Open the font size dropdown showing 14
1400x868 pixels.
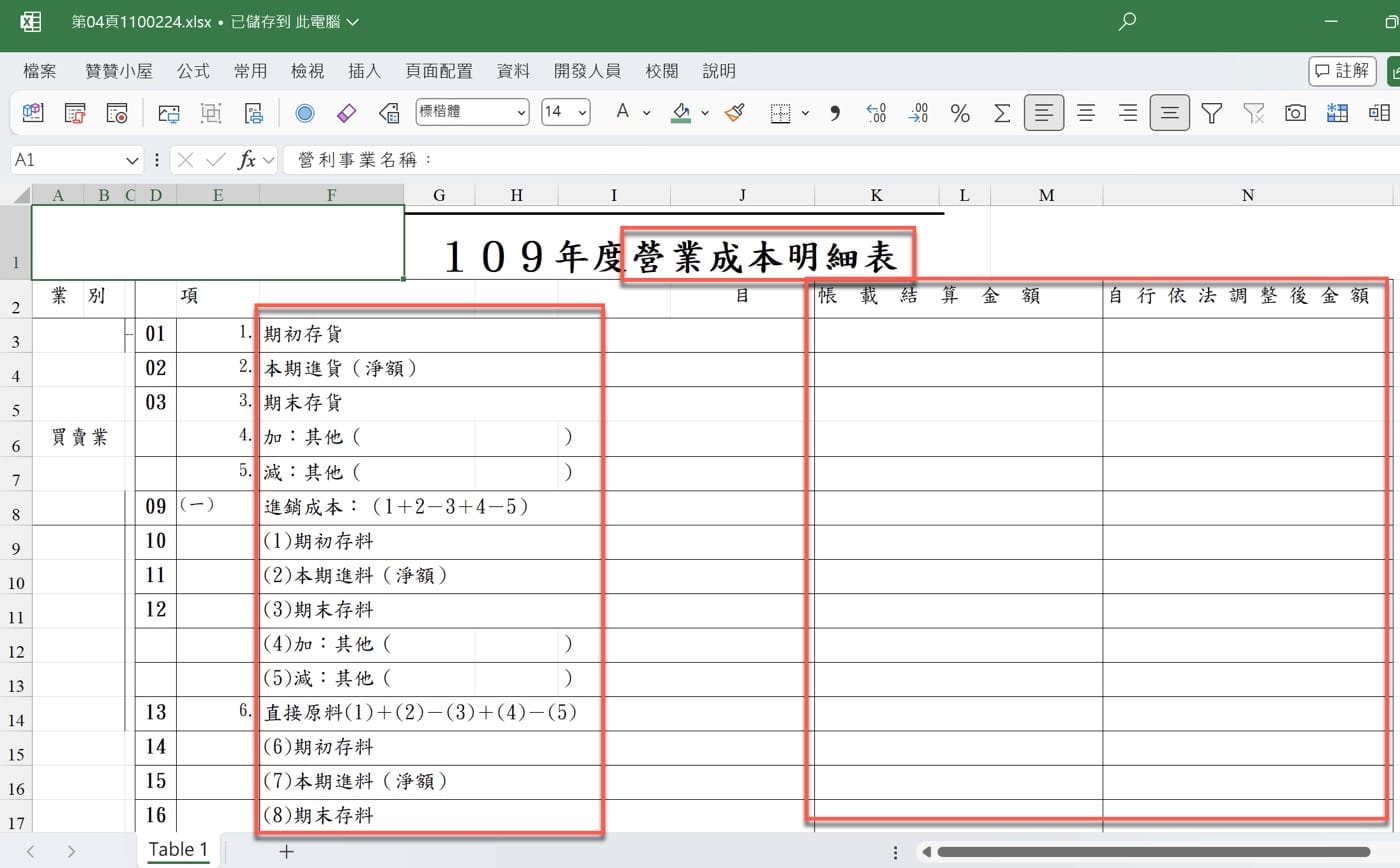click(x=565, y=112)
